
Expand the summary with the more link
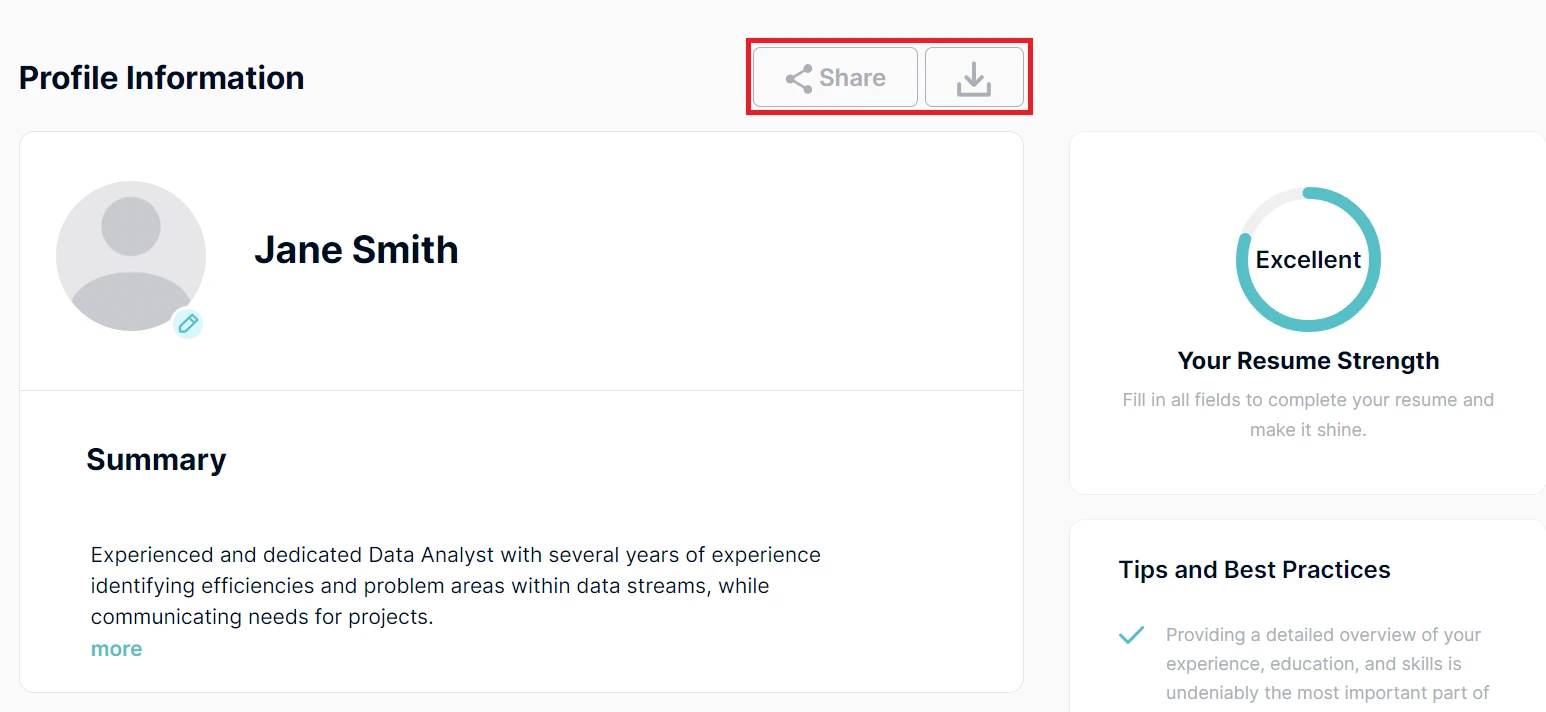click(x=116, y=649)
